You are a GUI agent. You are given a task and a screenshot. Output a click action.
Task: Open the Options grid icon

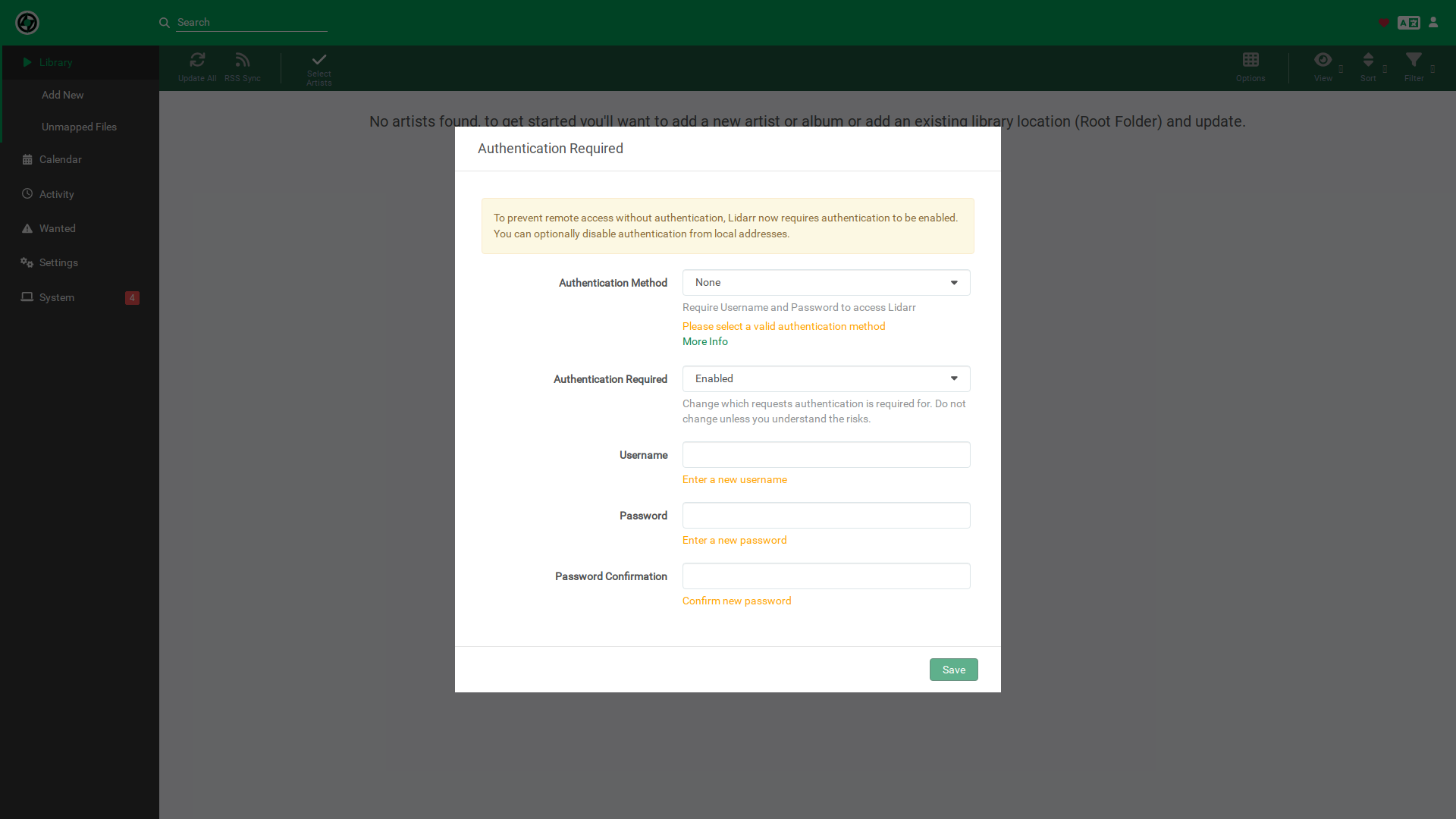pyautogui.click(x=1250, y=60)
